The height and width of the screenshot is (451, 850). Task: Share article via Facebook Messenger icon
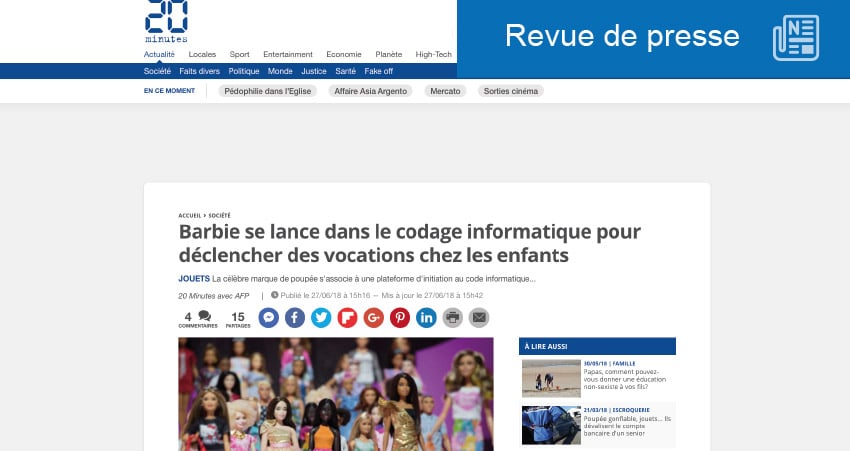268,318
